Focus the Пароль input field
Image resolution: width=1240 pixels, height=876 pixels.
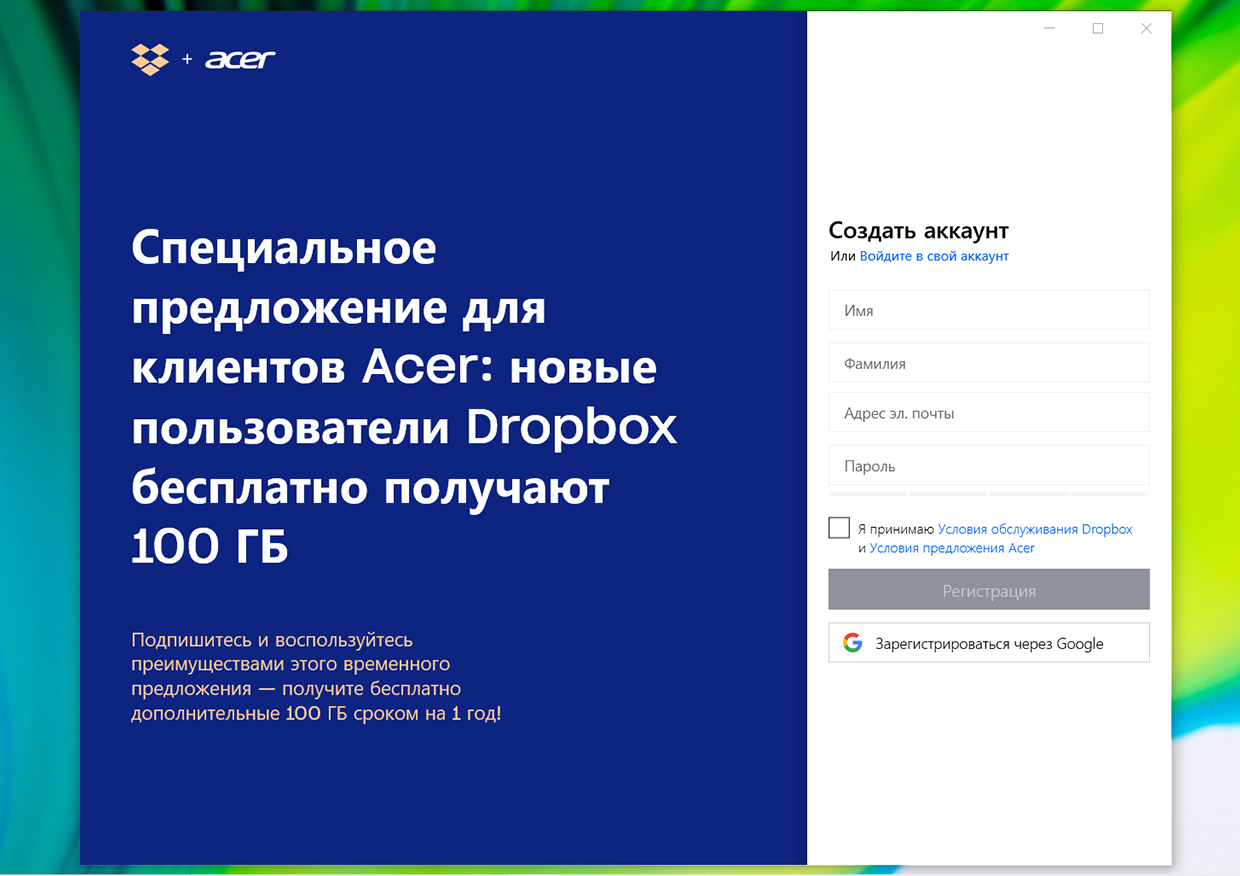(x=989, y=466)
